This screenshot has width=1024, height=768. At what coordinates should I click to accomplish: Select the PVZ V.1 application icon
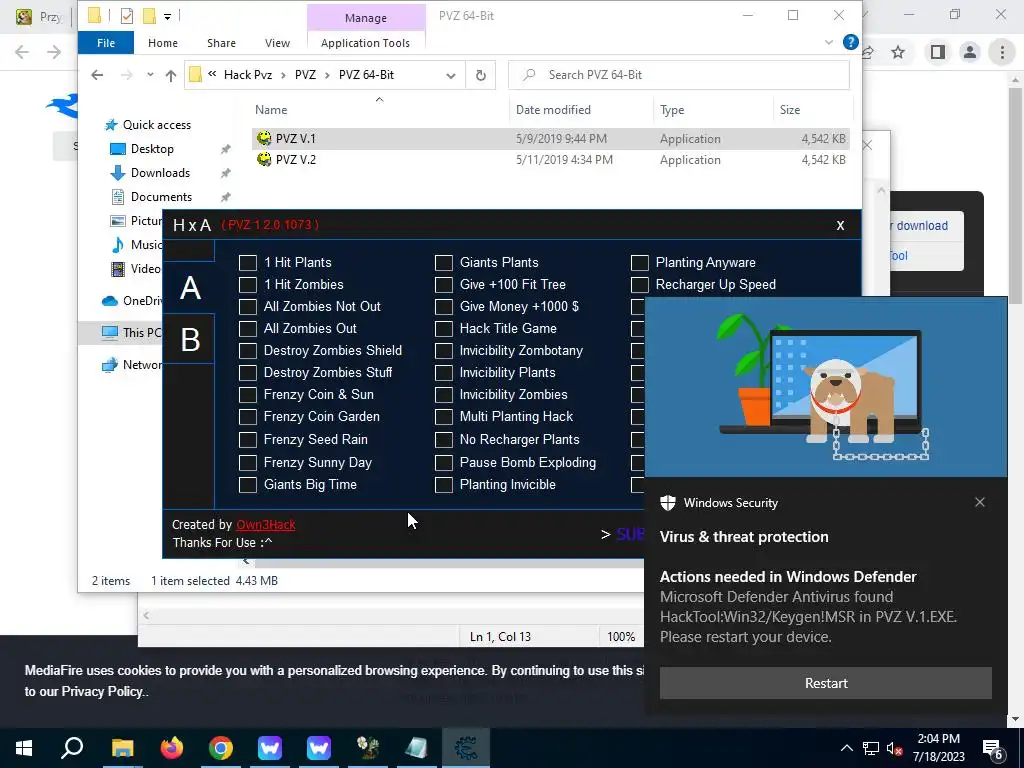(x=264, y=138)
